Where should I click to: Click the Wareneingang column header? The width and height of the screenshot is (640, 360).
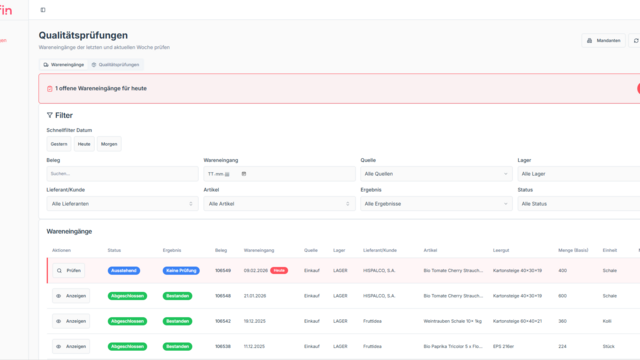[x=259, y=250]
